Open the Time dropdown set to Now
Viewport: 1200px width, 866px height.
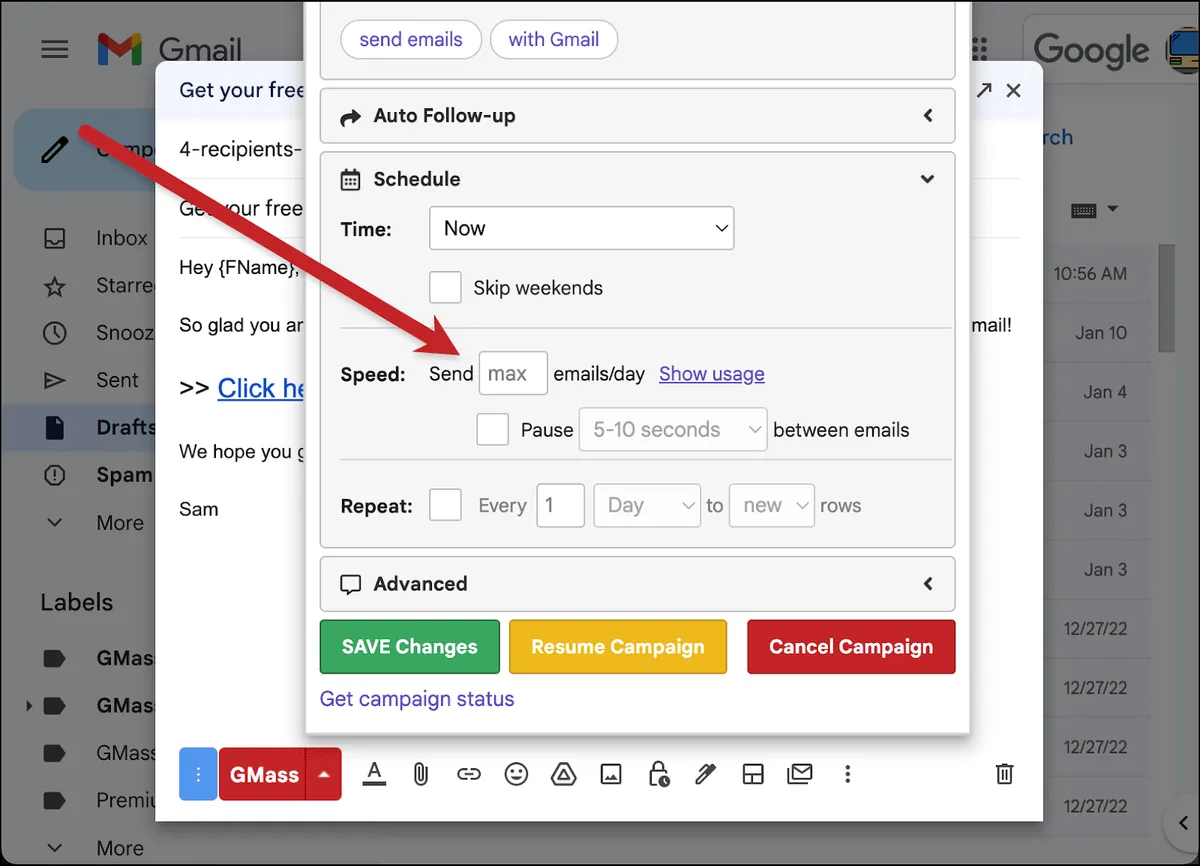coord(582,228)
